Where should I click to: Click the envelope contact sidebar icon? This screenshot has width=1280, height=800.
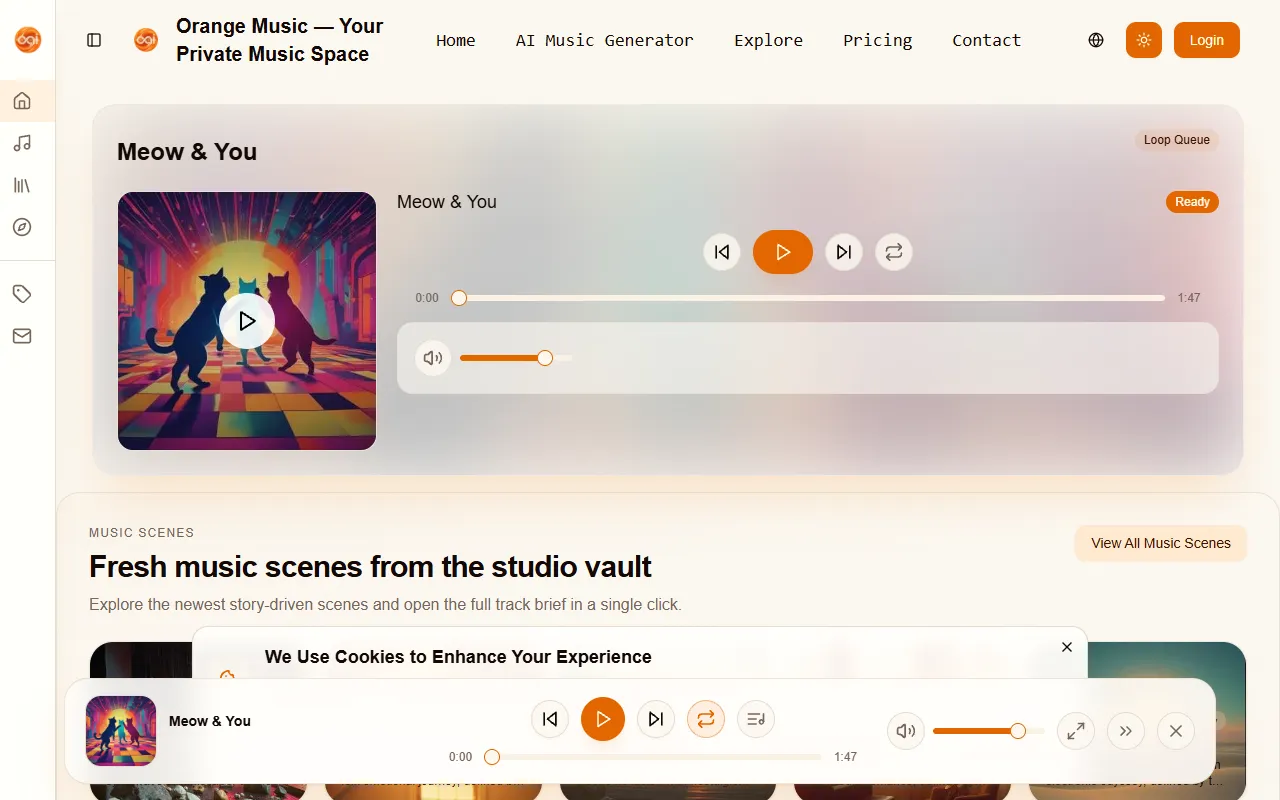pyautogui.click(x=22, y=336)
